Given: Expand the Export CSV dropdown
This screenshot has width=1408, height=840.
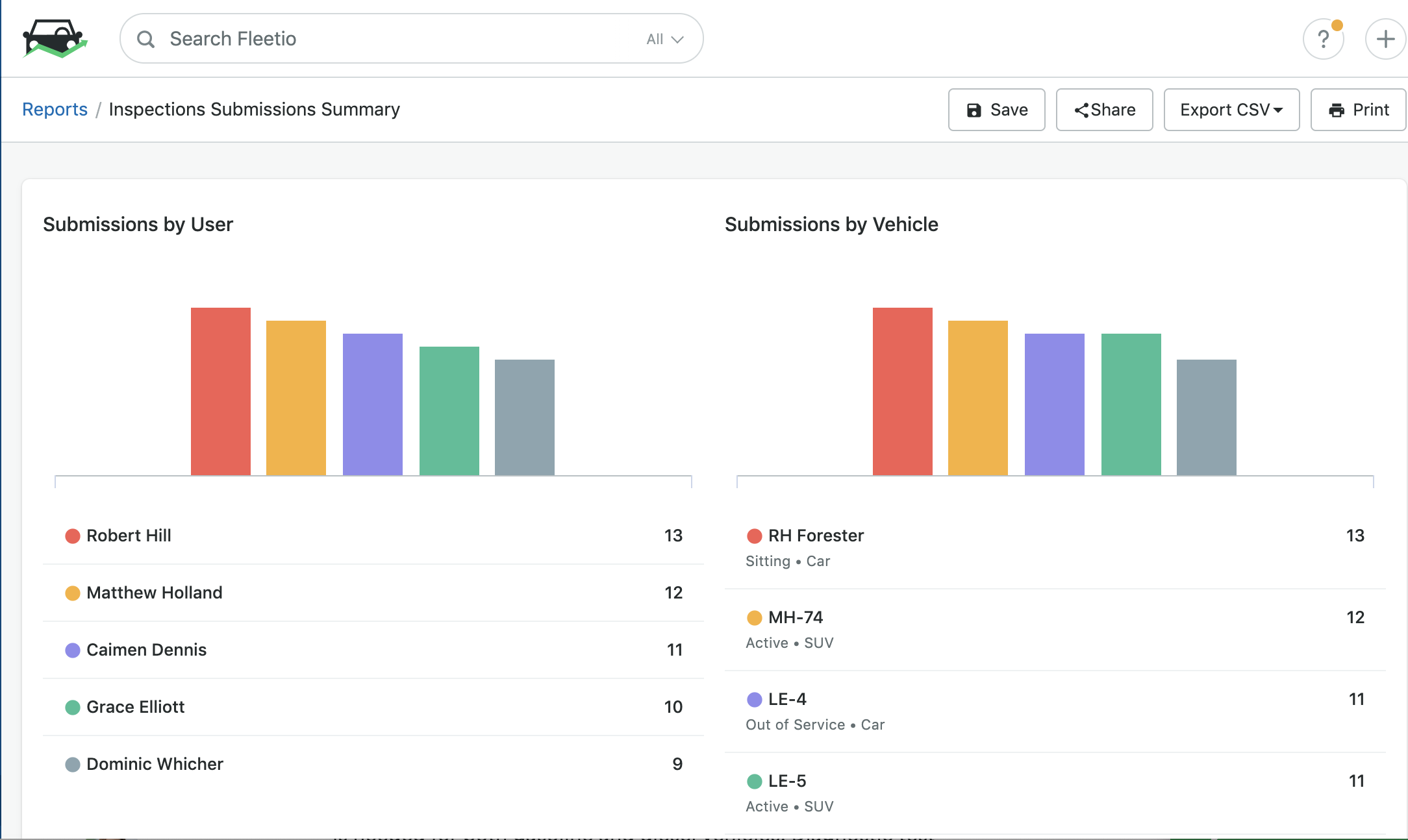Looking at the screenshot, I should coord(1231,110).
